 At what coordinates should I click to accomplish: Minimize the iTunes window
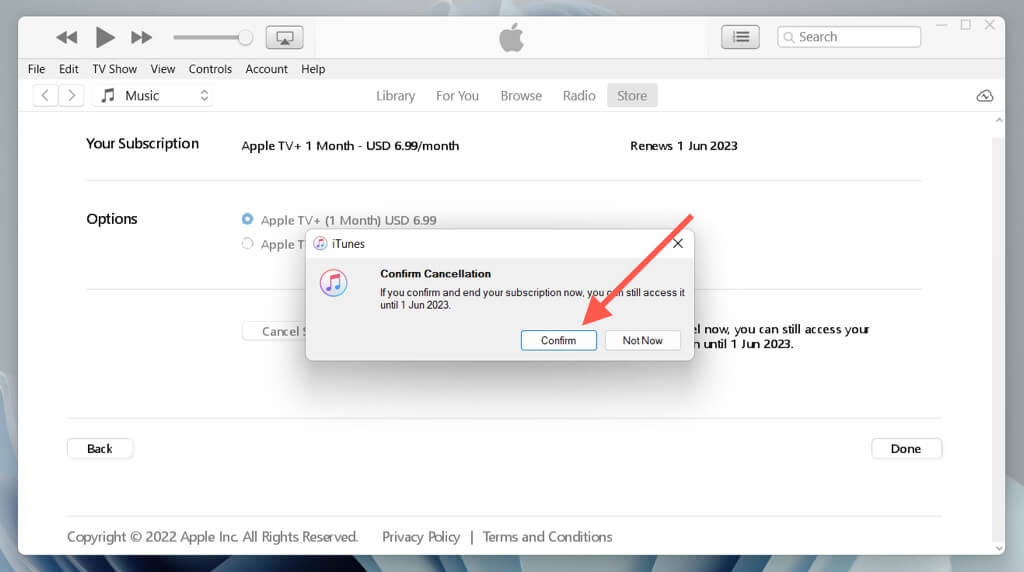(942, 25)
